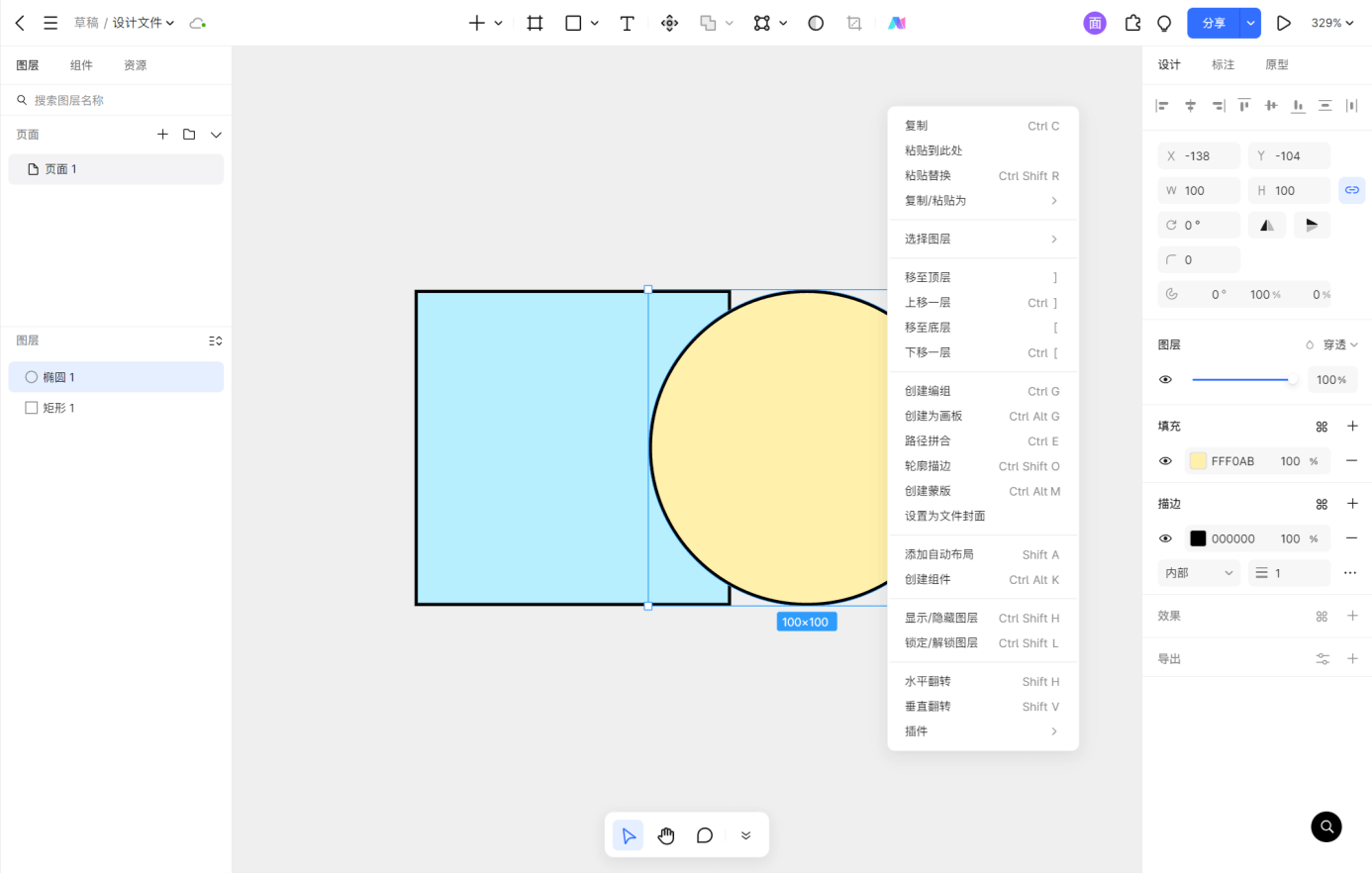Select the Text tool
The width and height of the screenshot is (1372, 873).
pyautogui.click(x=627, y=23)
